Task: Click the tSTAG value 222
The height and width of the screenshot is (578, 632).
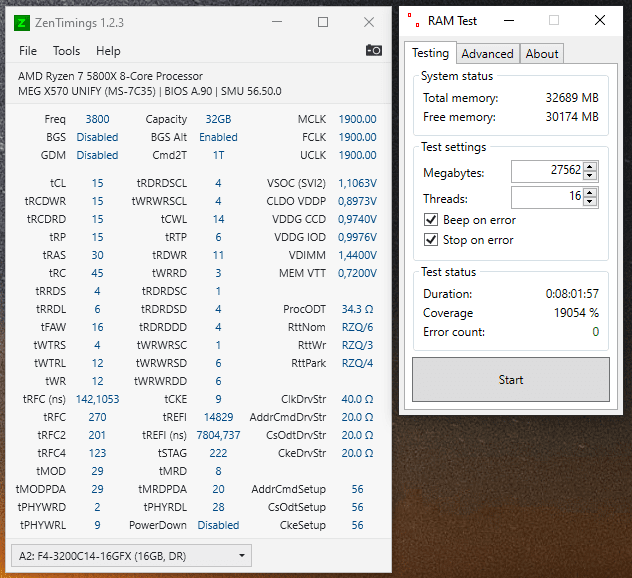Action: 218,453
